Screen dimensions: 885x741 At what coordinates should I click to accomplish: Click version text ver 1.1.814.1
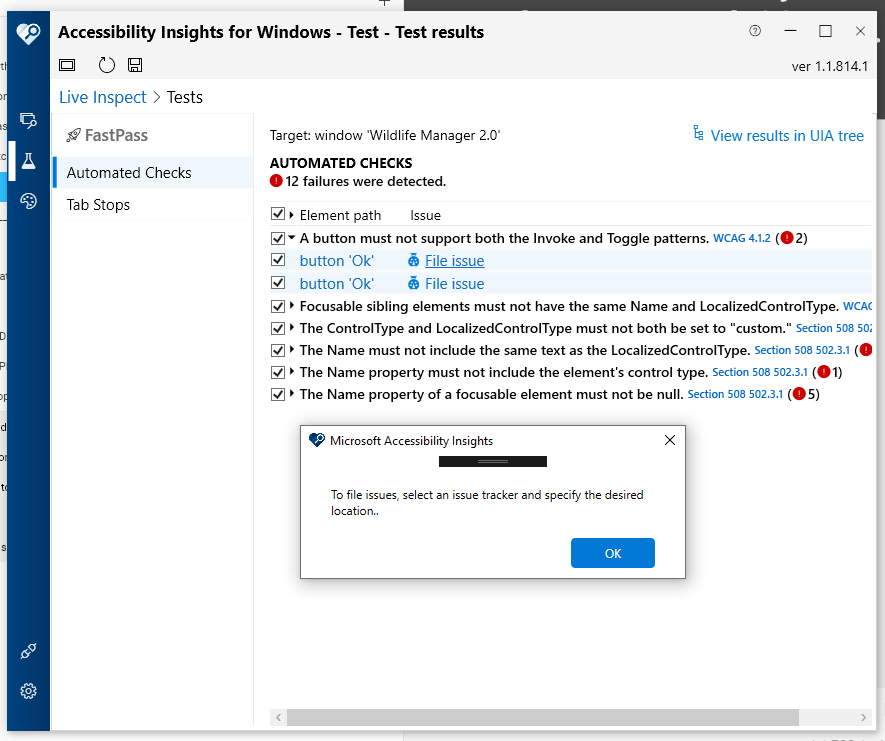click(829, 66)
